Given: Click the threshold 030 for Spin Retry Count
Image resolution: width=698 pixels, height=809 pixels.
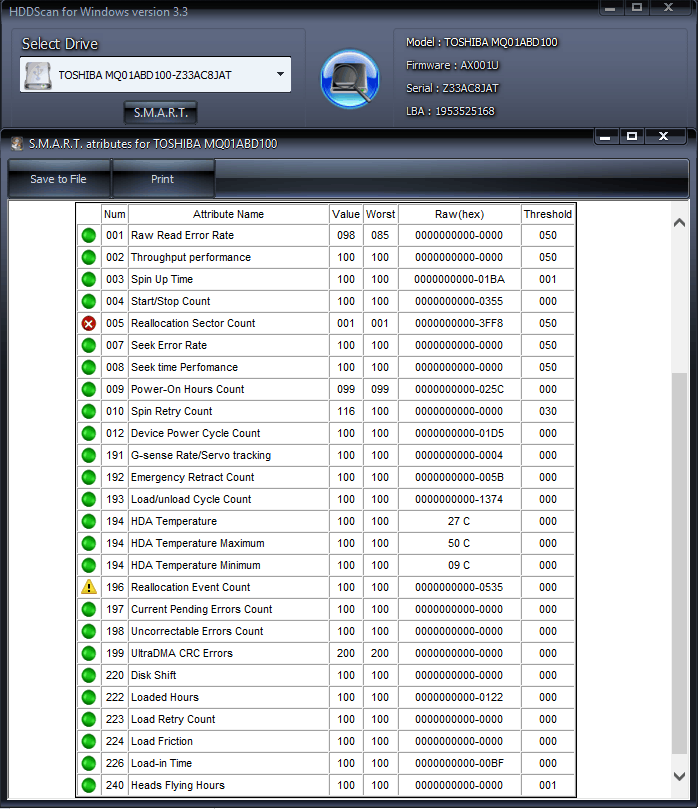Looking at the screenshot, I should pos(548,411).
